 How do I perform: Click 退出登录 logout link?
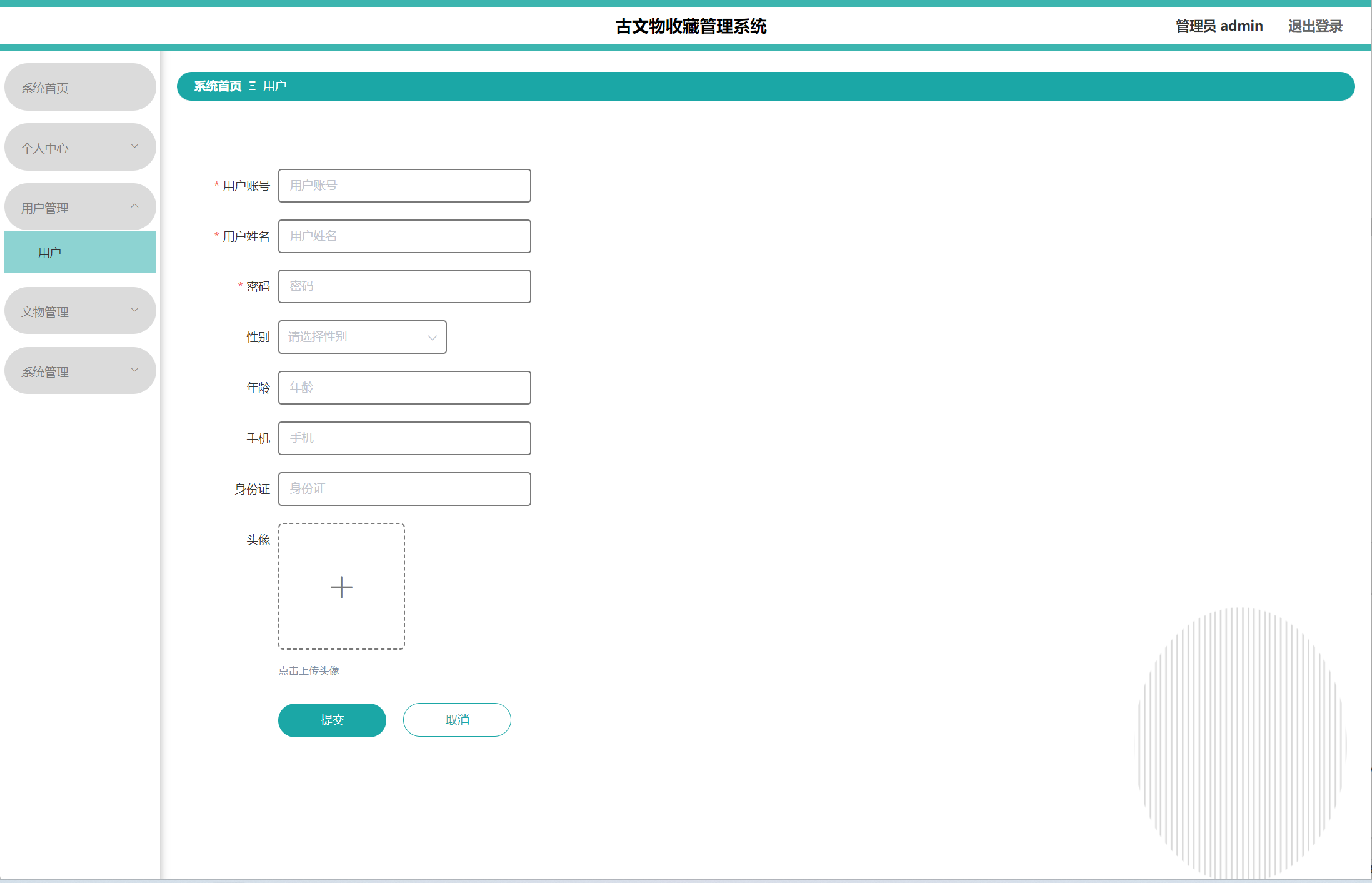click(1315, 26)
